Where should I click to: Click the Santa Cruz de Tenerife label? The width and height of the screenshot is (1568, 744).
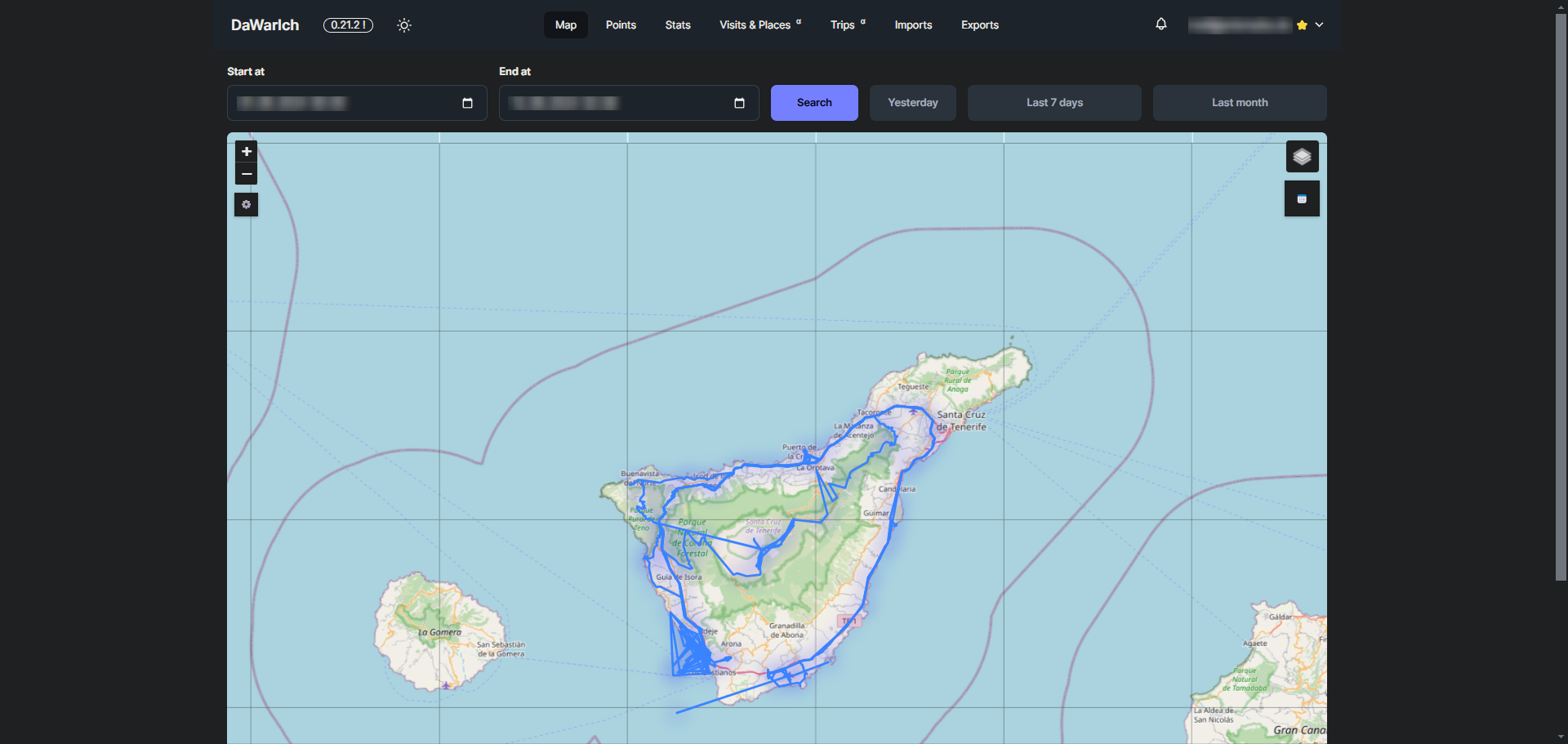(x=961, y=421)
